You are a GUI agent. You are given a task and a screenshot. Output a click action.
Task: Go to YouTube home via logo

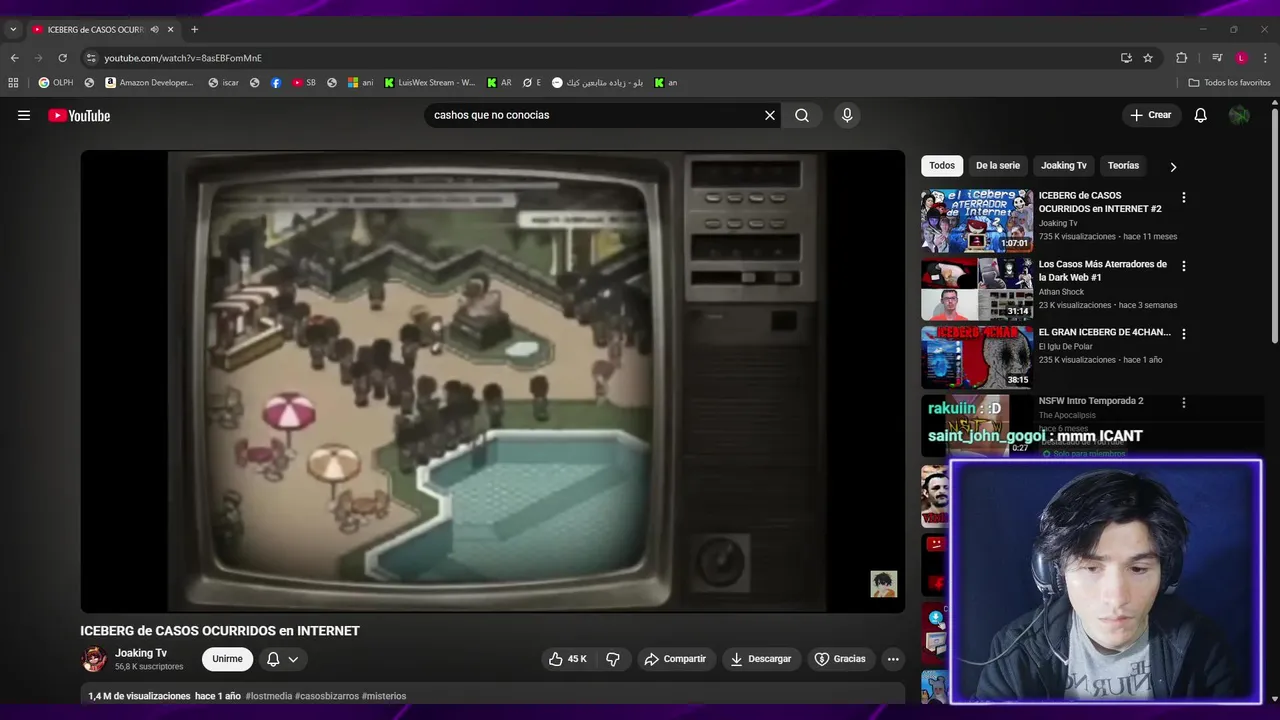(x=79, y=115)
